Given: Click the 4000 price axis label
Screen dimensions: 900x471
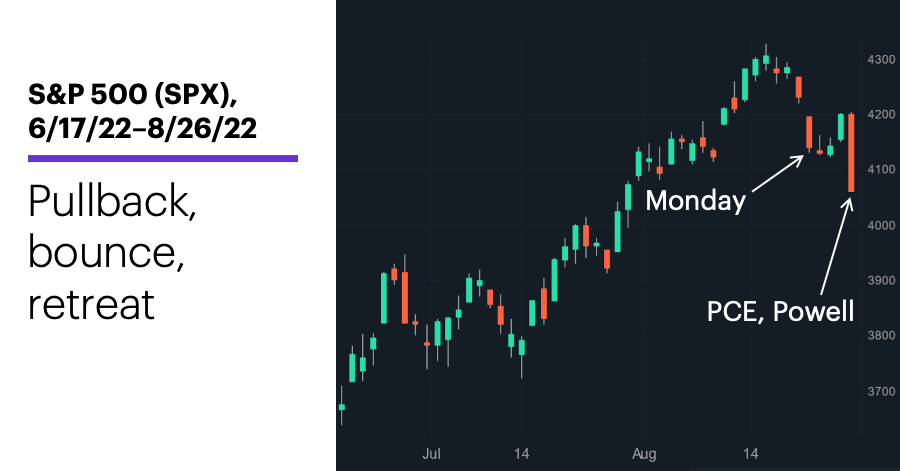Looking at the screenshot, I should [x=881, y=225].
